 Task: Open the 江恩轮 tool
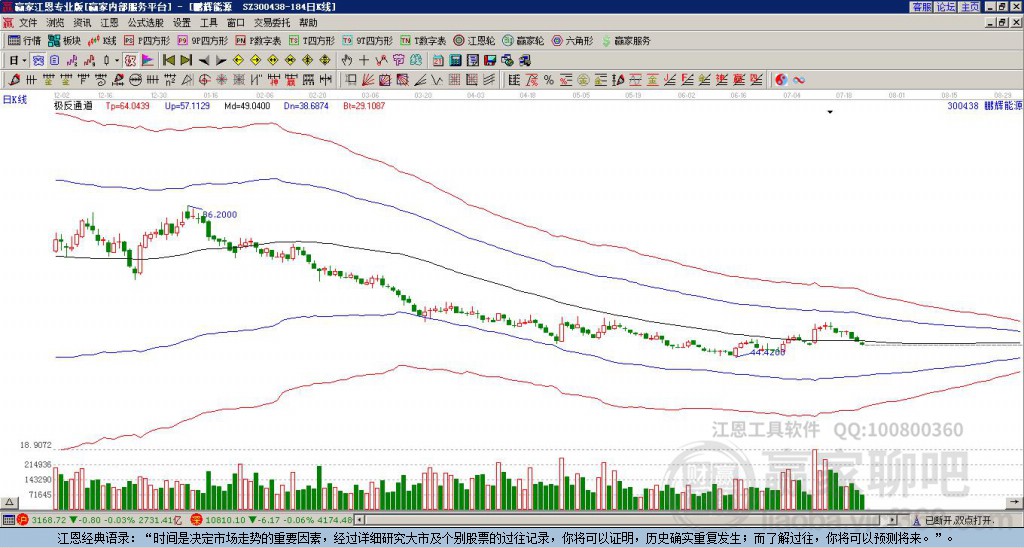coord(474,40)
